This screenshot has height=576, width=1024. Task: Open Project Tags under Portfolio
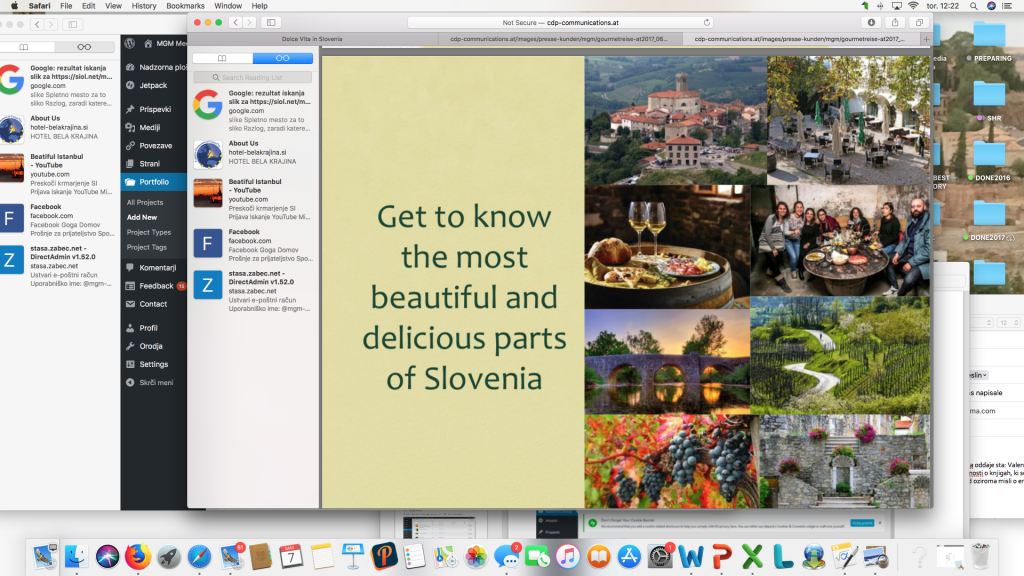(146, 248)
